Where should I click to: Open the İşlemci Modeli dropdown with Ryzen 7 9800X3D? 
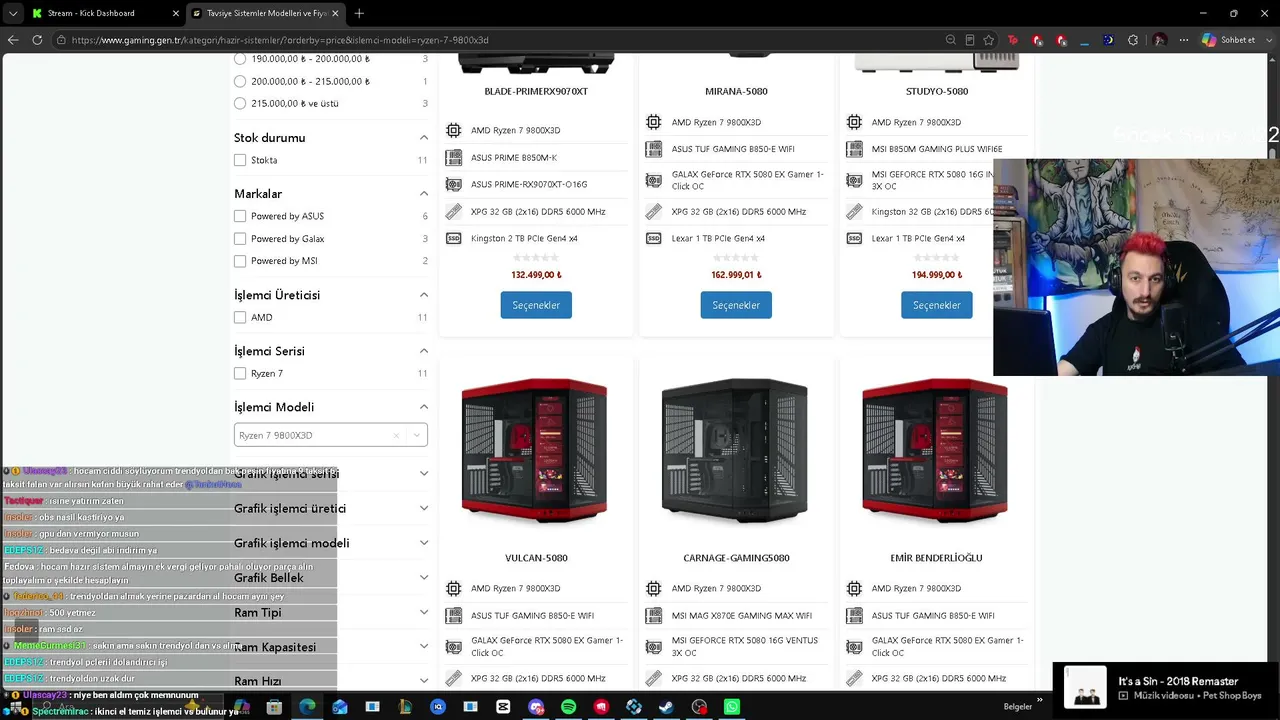(331, 435)
